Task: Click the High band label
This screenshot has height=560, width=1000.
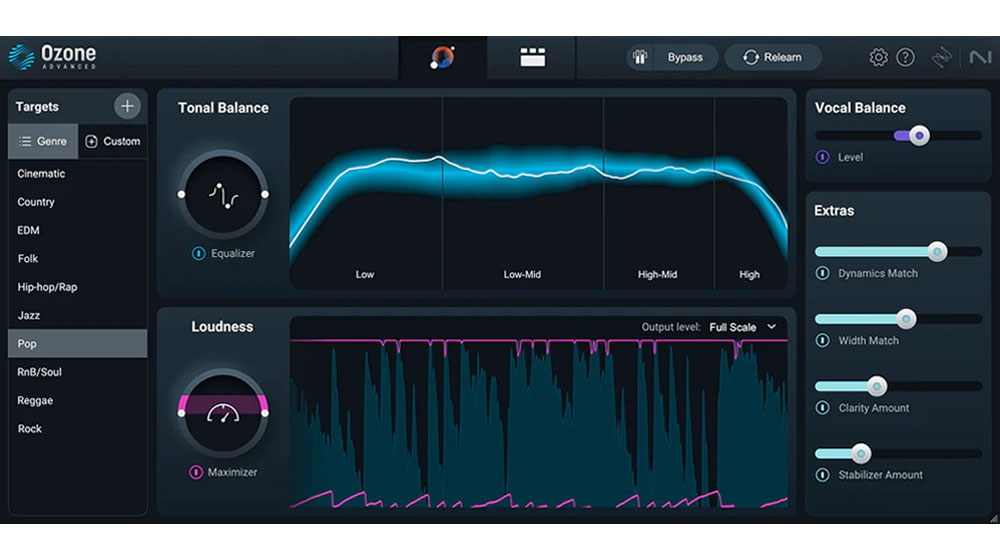Action: (x=749, y=274)
